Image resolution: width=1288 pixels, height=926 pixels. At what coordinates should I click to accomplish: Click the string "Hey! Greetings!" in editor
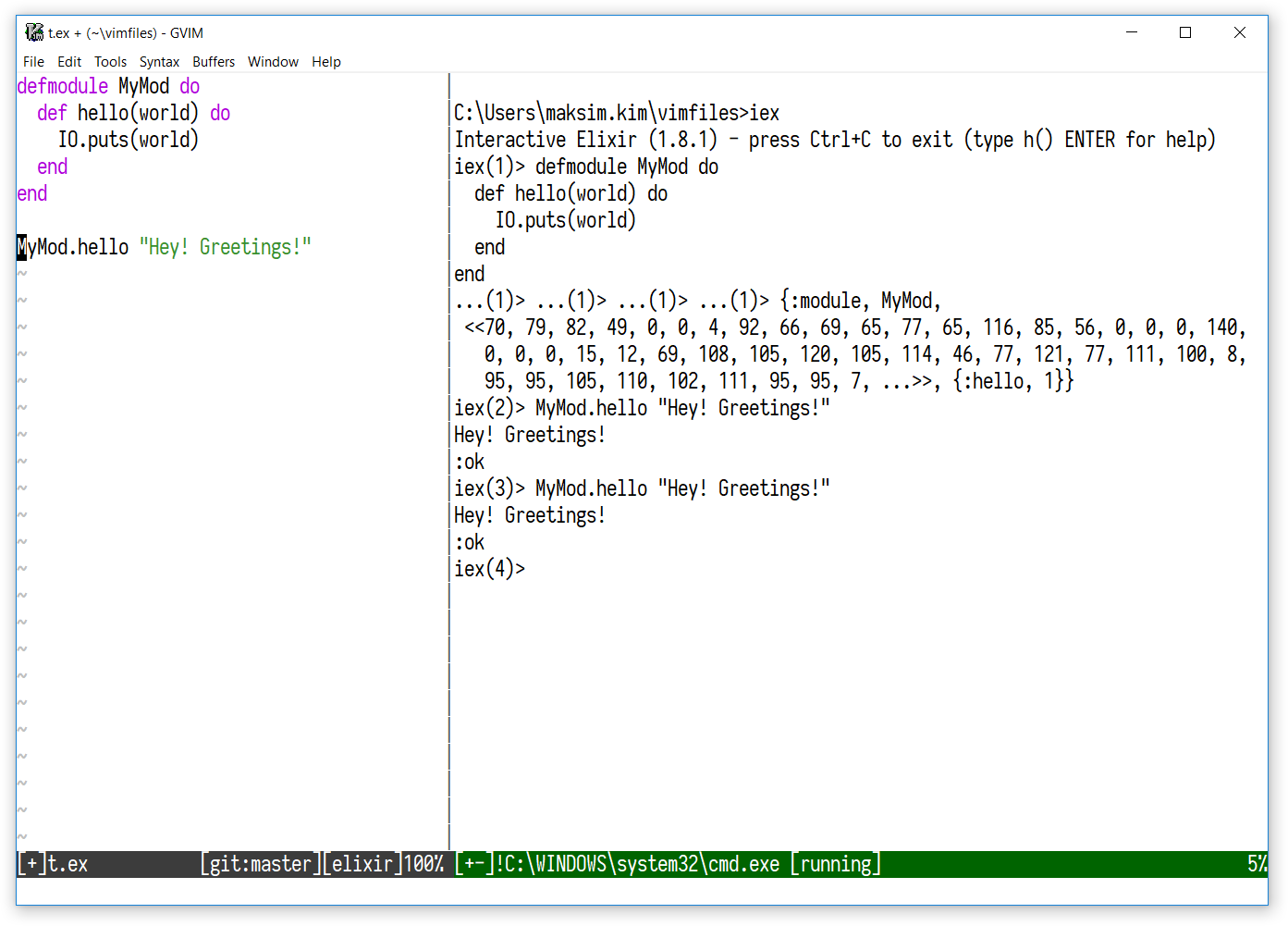[226, 247]
